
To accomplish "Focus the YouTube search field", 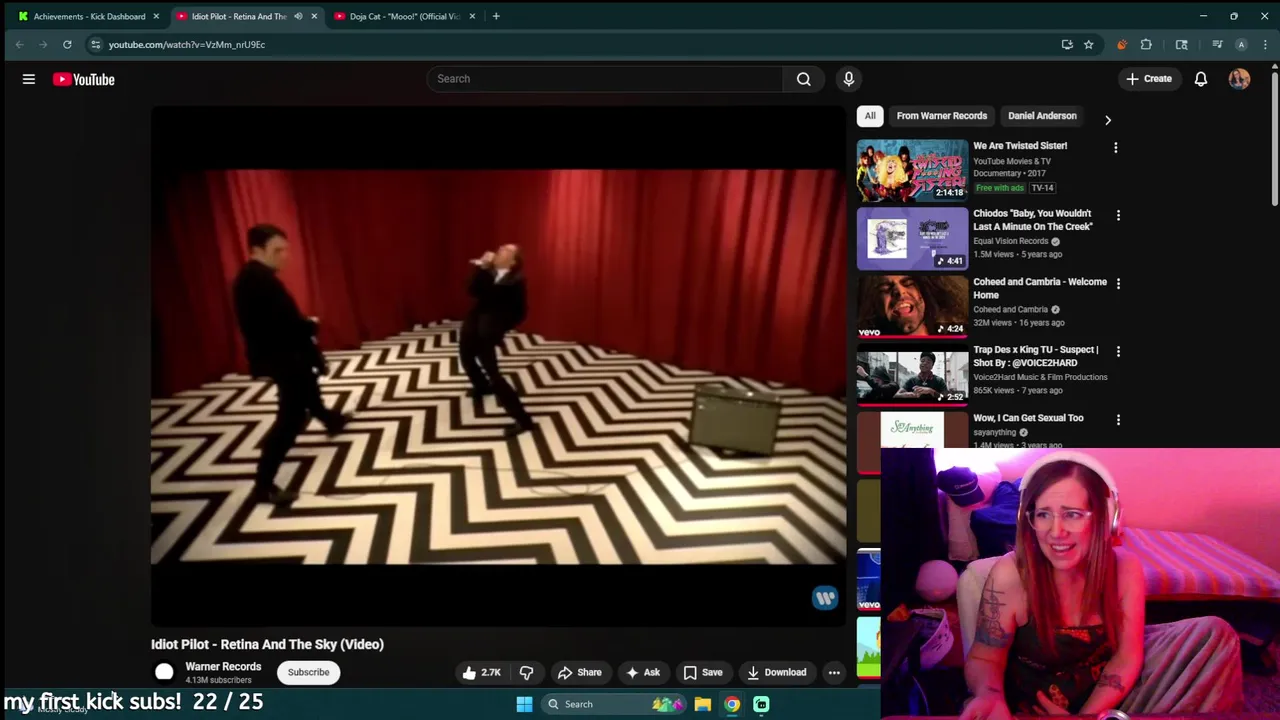I will [x=605, y=79].
